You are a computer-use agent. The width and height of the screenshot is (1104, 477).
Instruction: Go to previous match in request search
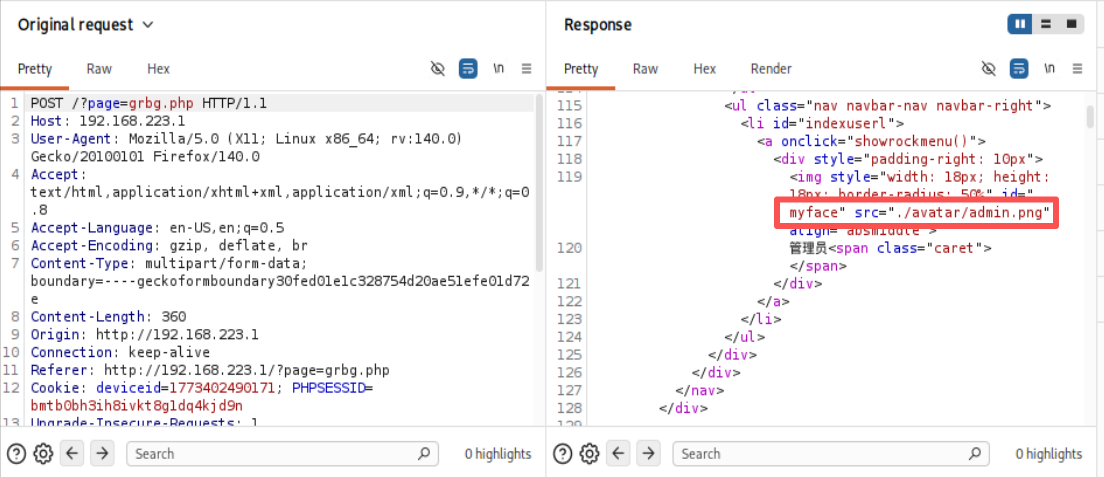72,453
